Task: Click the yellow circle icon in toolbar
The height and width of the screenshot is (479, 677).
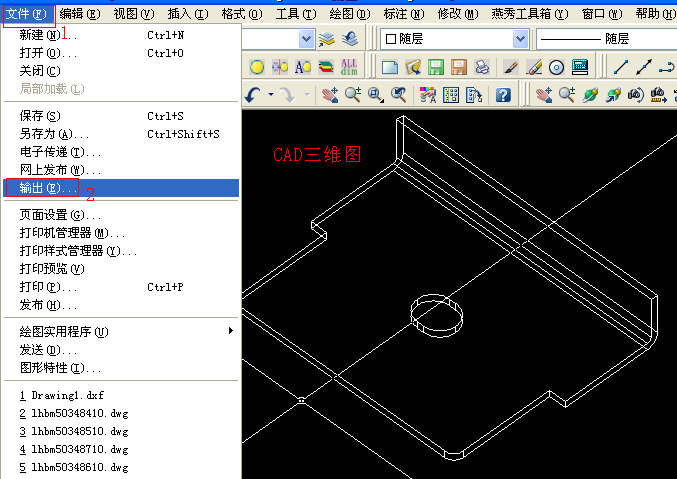Action: pyautogui.click(x=257, y=67)
